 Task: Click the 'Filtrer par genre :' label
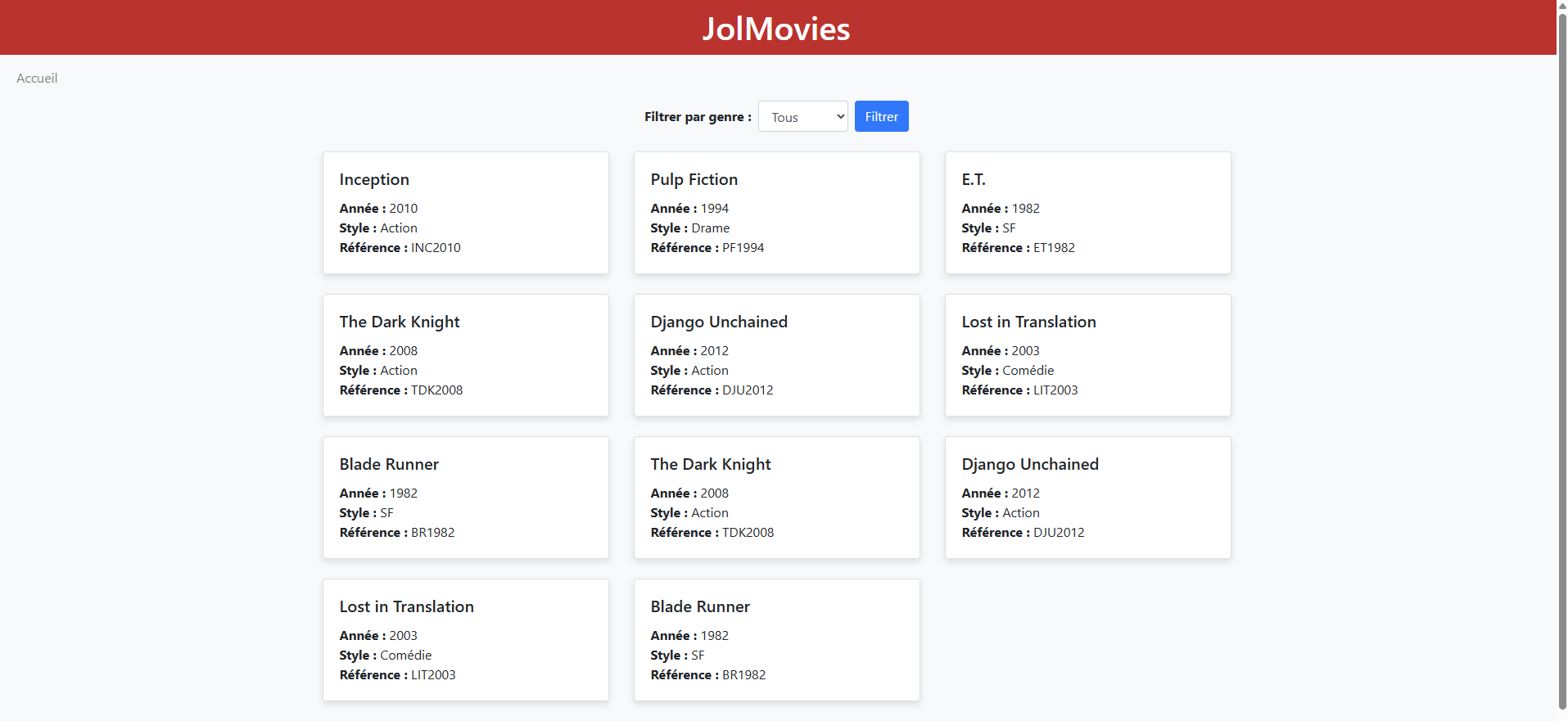coord(698,117)
